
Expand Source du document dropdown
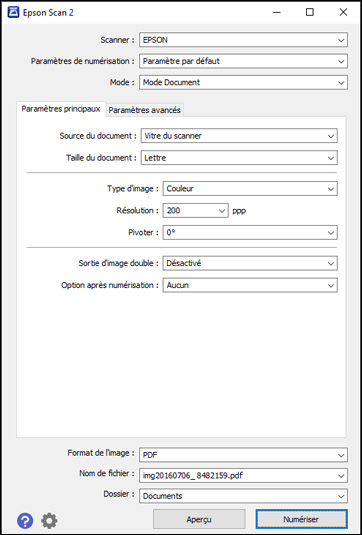(239, 136)
